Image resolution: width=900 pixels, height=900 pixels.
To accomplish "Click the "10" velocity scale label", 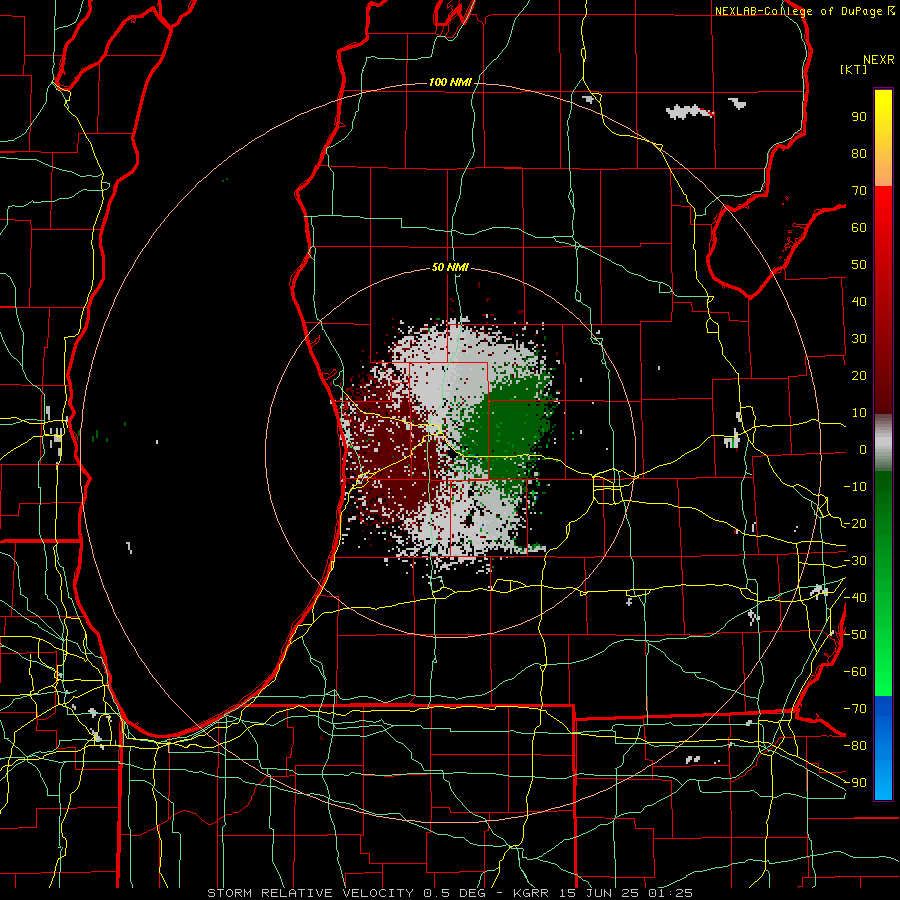I will coord(859,413).
